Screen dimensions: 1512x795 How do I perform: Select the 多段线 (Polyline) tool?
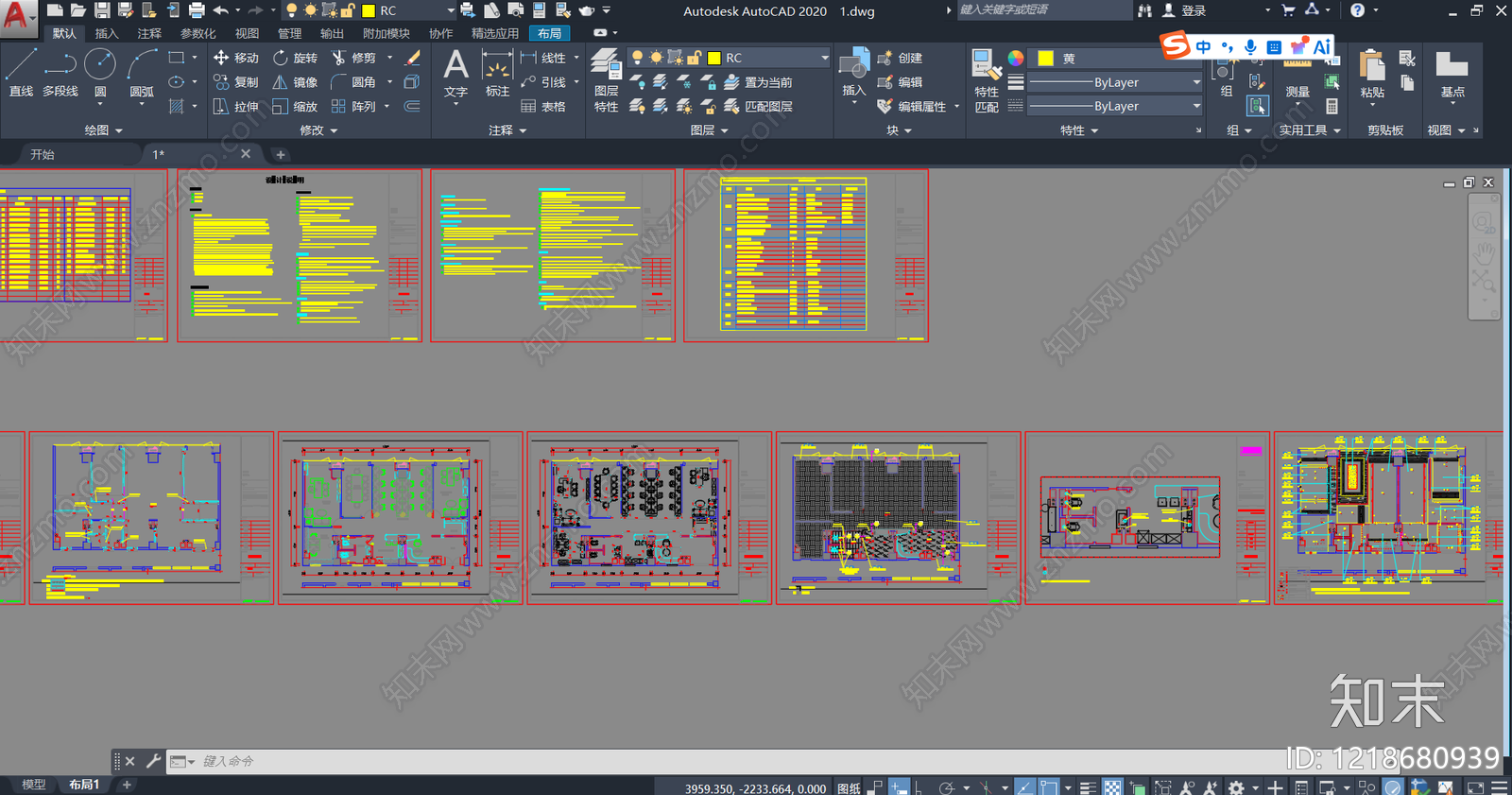60,74
